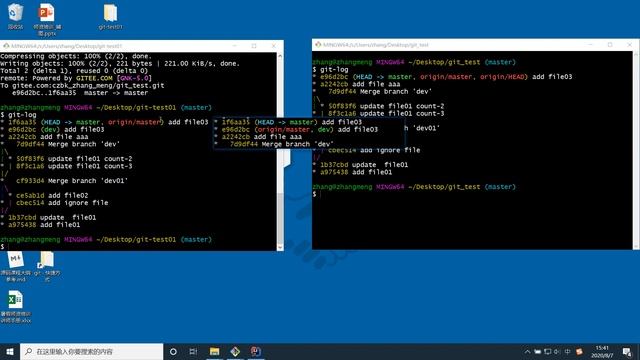Viewport: 640px width, 360px height.
Task: Click '8f3c1a6 update file01 count-3' in left terminal
Action: click(x=74, y=166)
